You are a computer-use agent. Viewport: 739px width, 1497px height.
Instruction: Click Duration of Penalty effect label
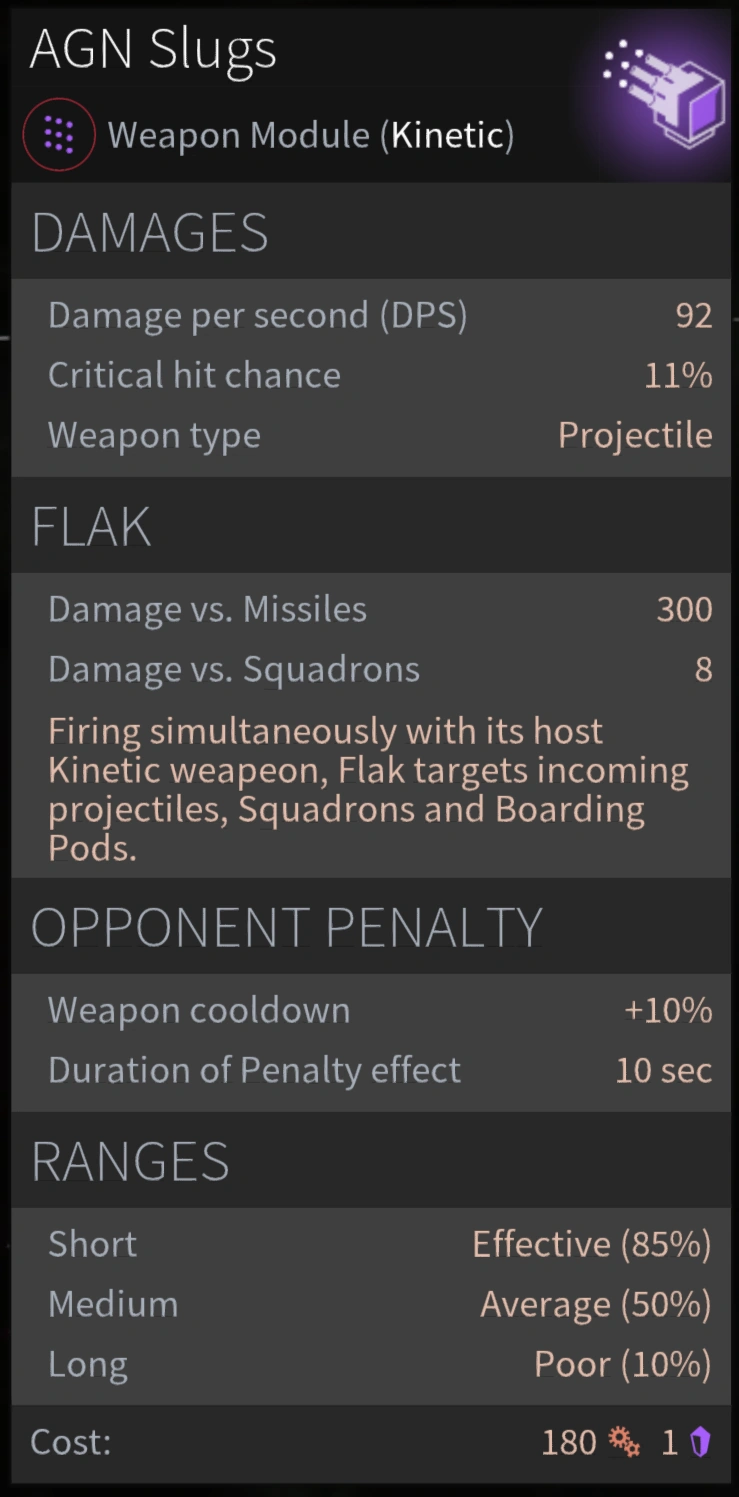(254, 1070)
